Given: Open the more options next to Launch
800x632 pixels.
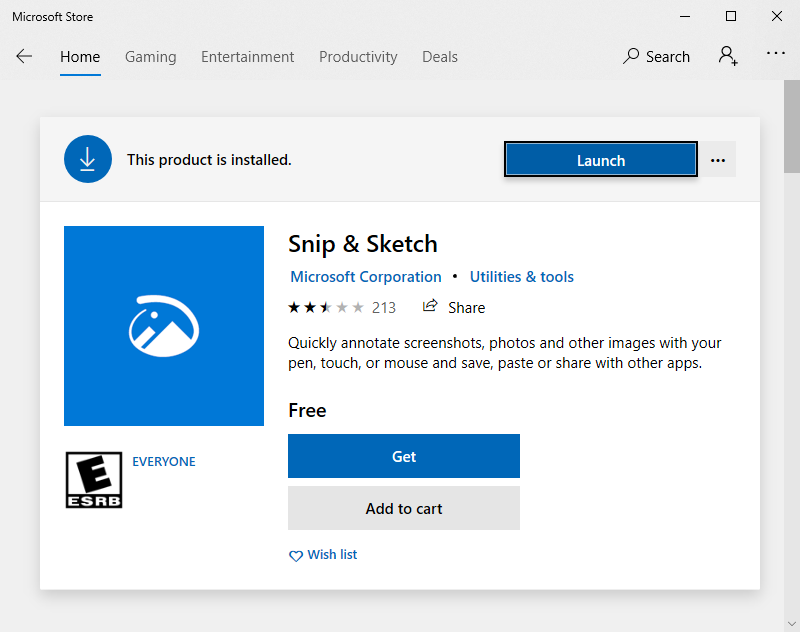Looking at the screenshot, I should (718, 160).
